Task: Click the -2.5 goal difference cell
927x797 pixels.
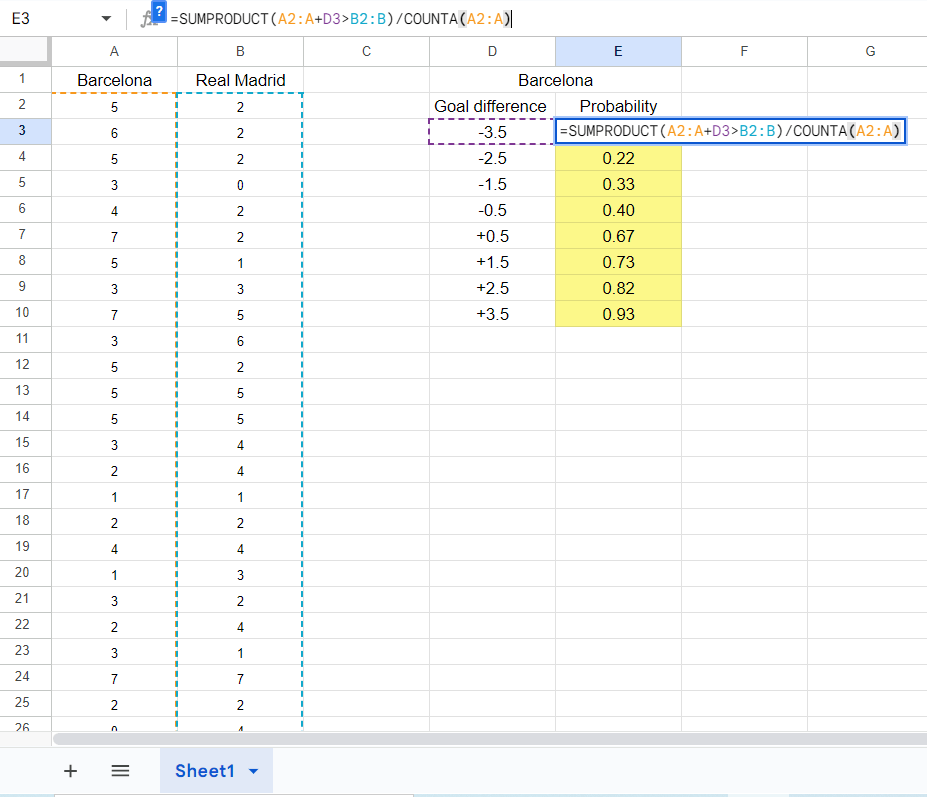Action: pyautogui.click(x=492, y=158)
